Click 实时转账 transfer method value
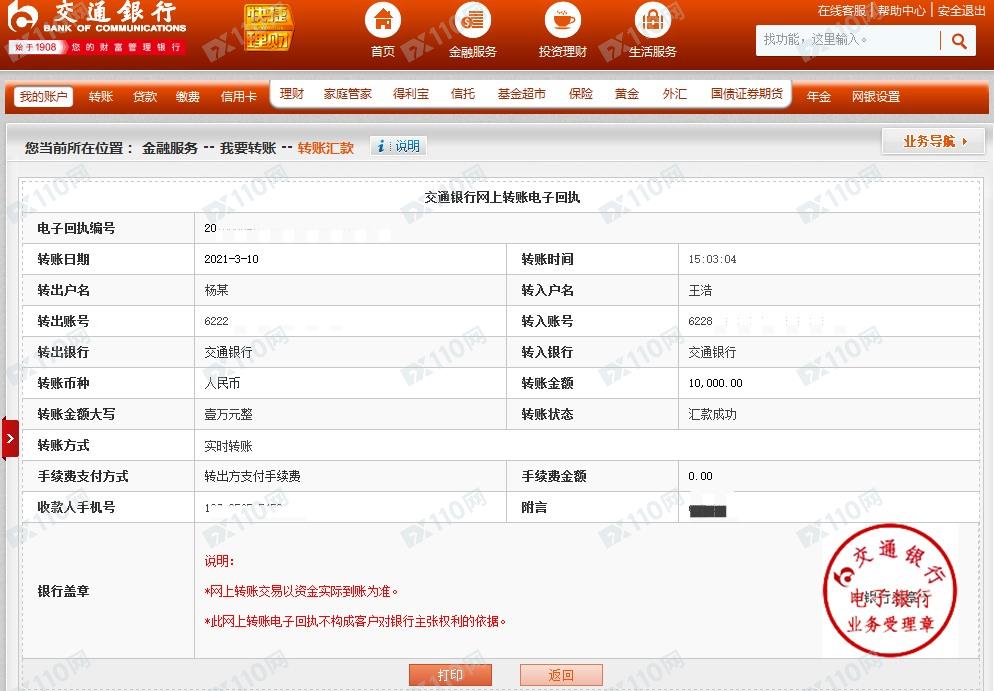994x691 pixels. (x=228, y=446)
